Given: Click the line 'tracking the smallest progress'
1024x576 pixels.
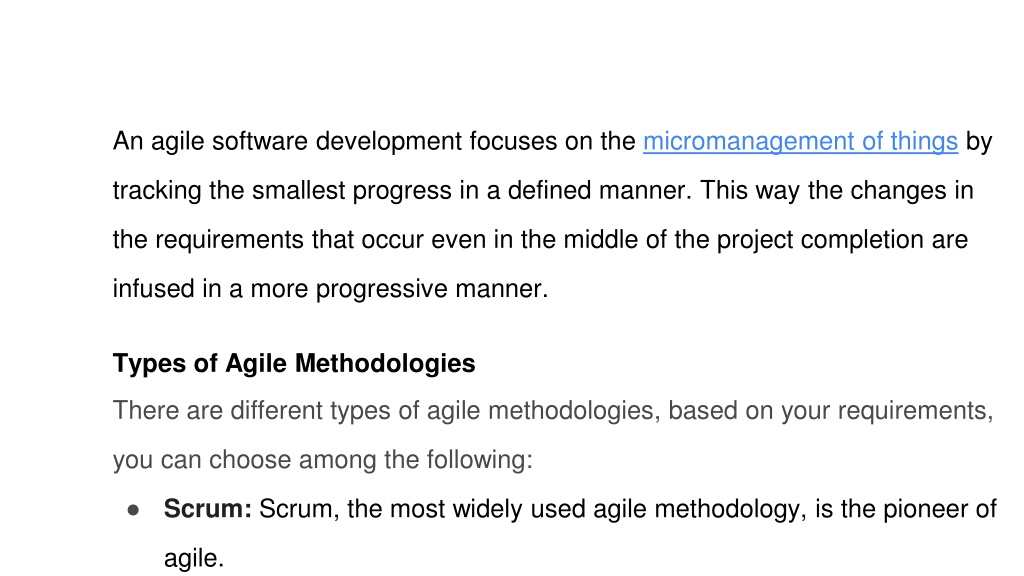Looking at the screenshot, I should pos(282,191).
